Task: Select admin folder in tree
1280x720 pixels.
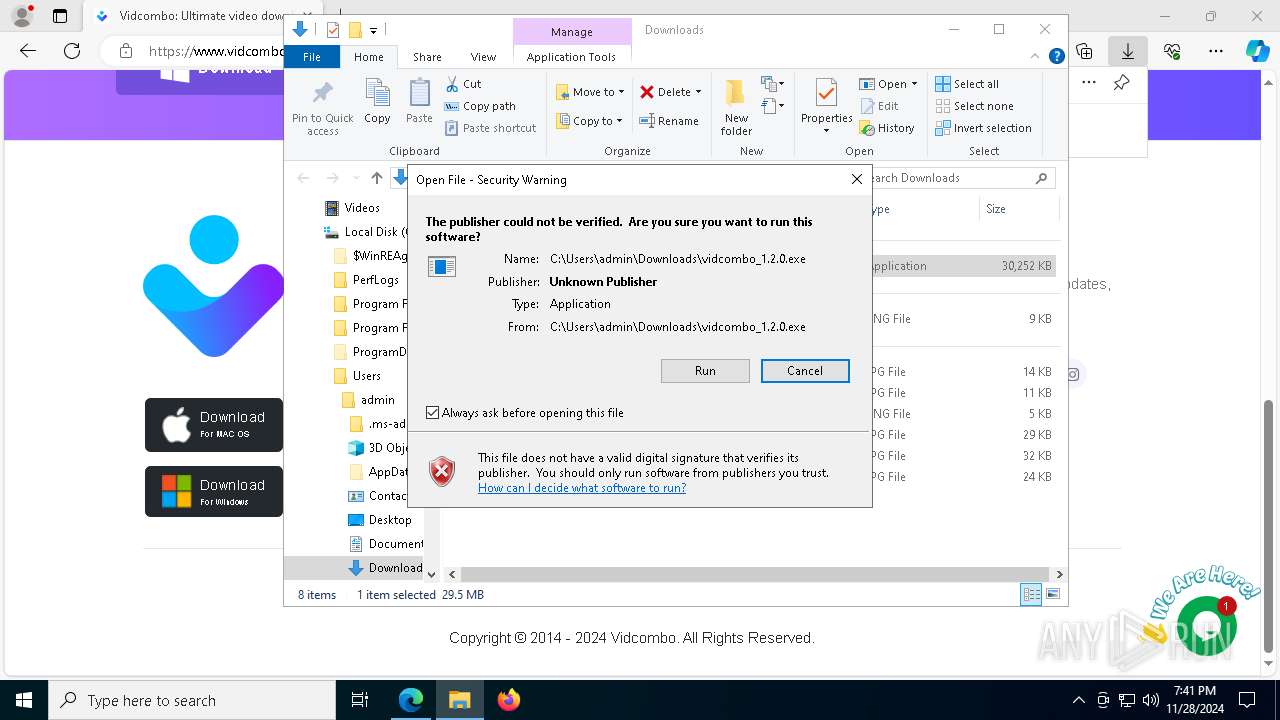Action: click(x=369, y=400)
